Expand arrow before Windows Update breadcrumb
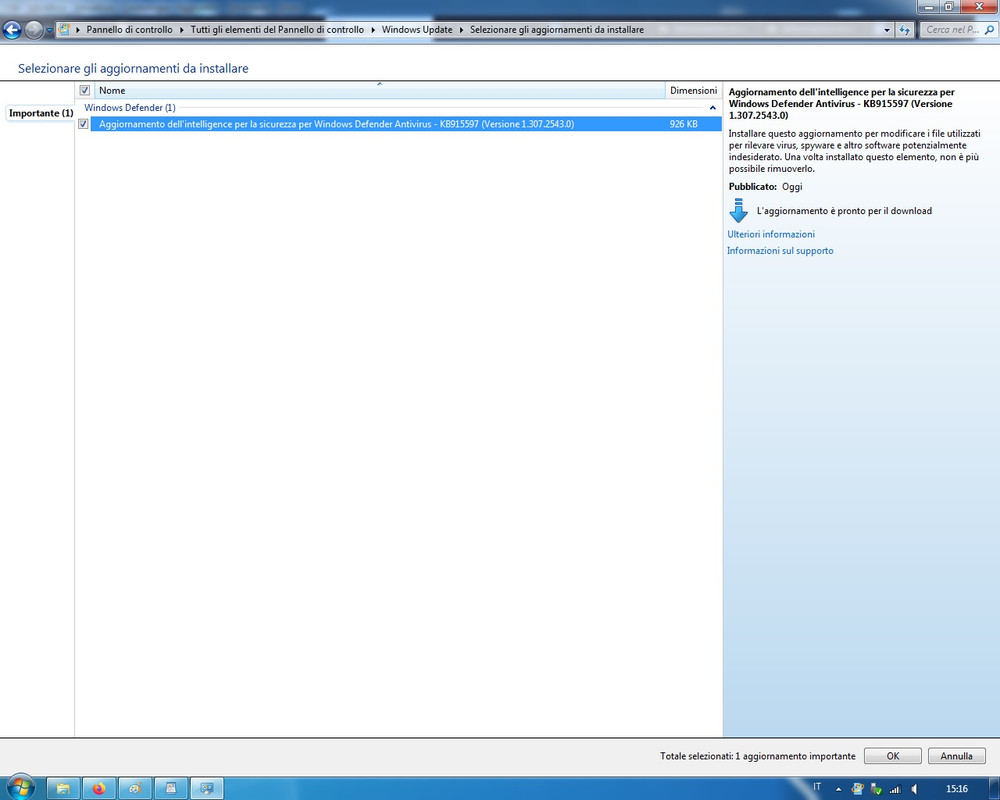 tap(373, 30)
